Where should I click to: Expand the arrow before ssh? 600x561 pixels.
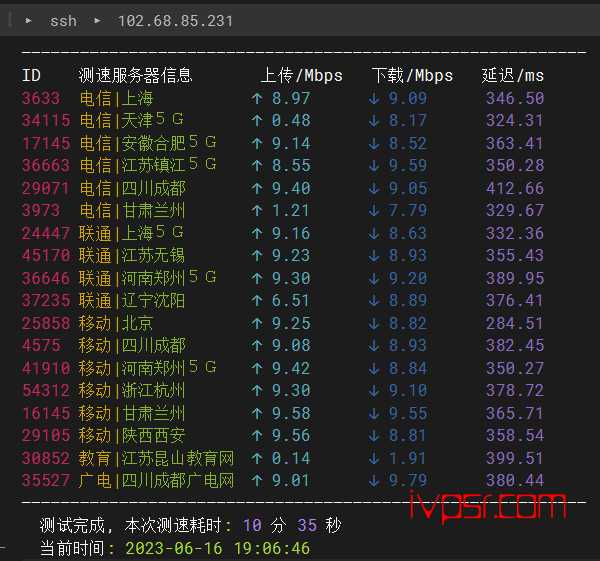click(28, 21)
